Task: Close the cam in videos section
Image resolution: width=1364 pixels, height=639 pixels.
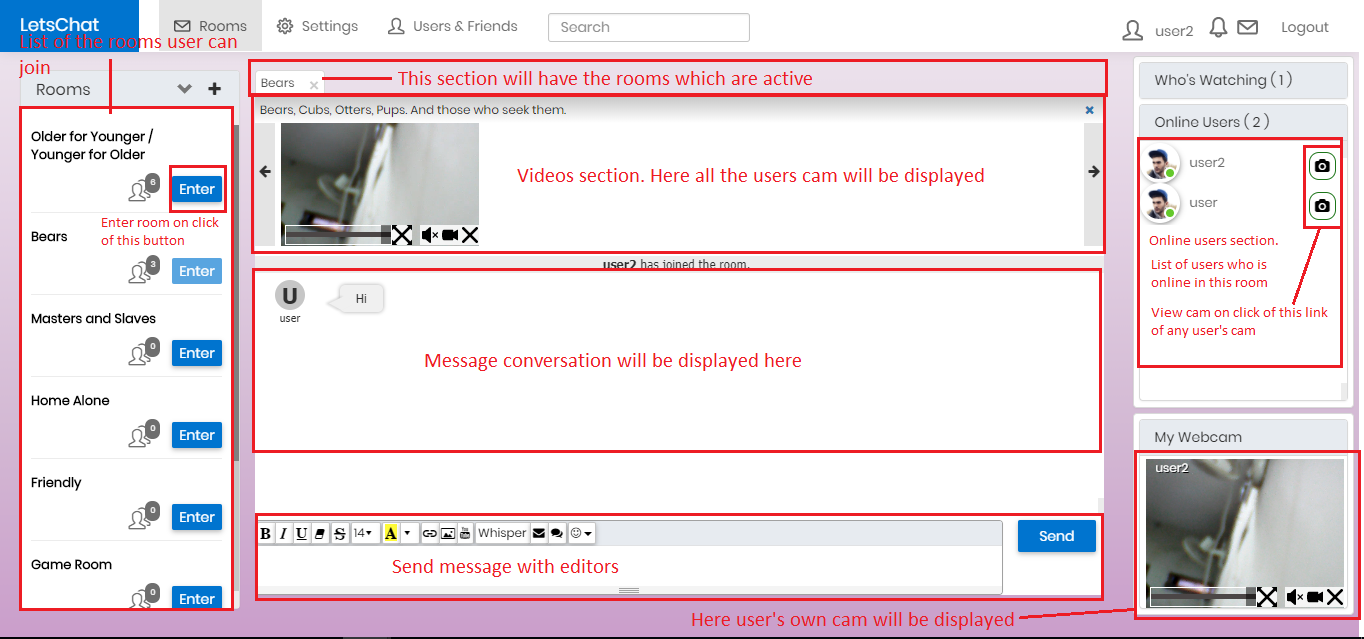Action: [470, 235]
